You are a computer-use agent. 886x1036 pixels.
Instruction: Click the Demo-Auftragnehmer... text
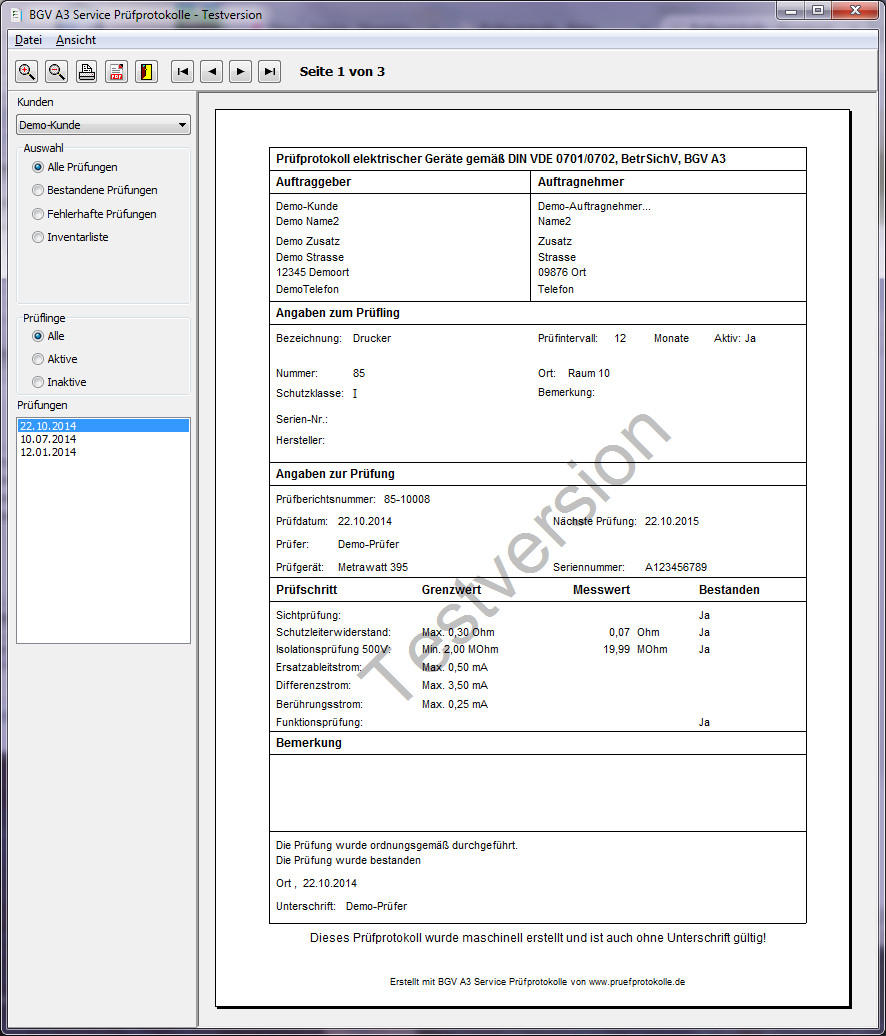(x=594, y=206)
